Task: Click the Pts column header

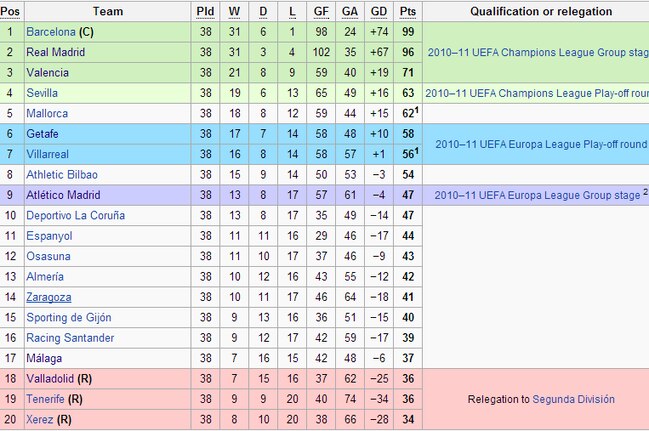Action: click(408, 12)
